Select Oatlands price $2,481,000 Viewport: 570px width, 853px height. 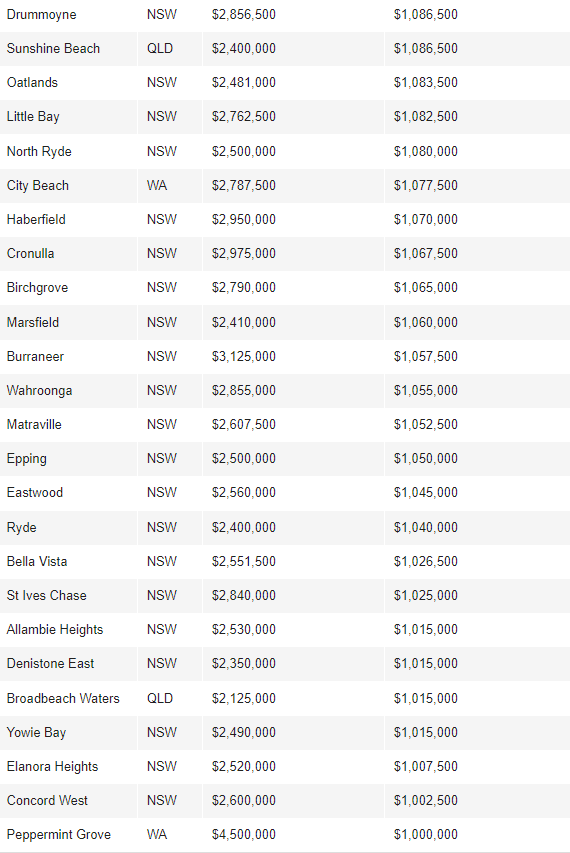click(x=244, y=83)
